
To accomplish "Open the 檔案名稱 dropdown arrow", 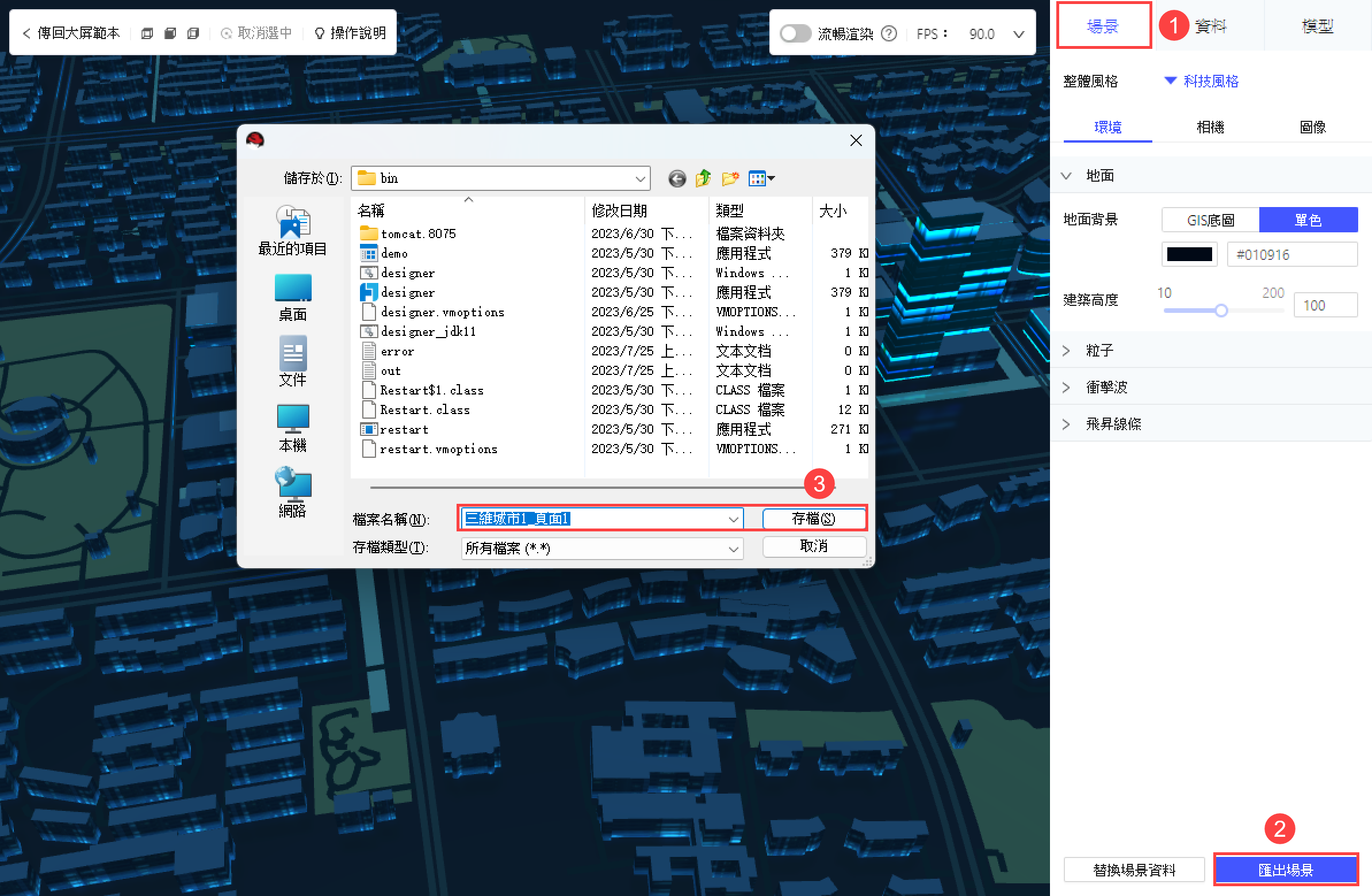I will (x=733, y=519).
